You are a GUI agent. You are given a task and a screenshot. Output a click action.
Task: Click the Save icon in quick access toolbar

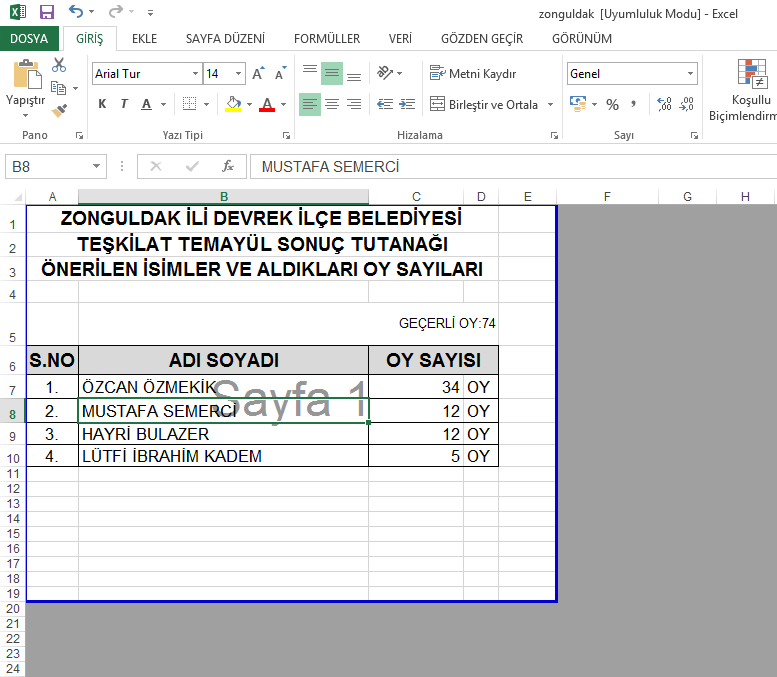coord(47,11)
